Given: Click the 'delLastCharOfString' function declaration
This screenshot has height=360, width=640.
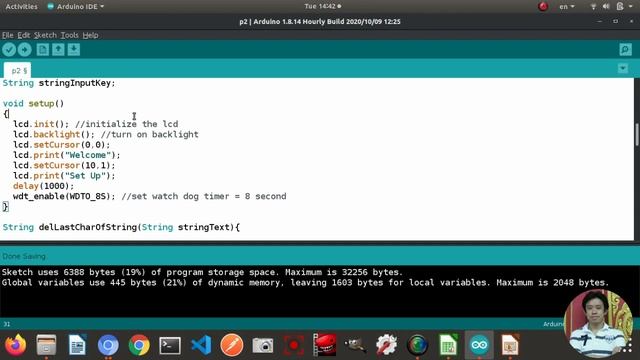Looking at the screenshot, I should [121, 227].
